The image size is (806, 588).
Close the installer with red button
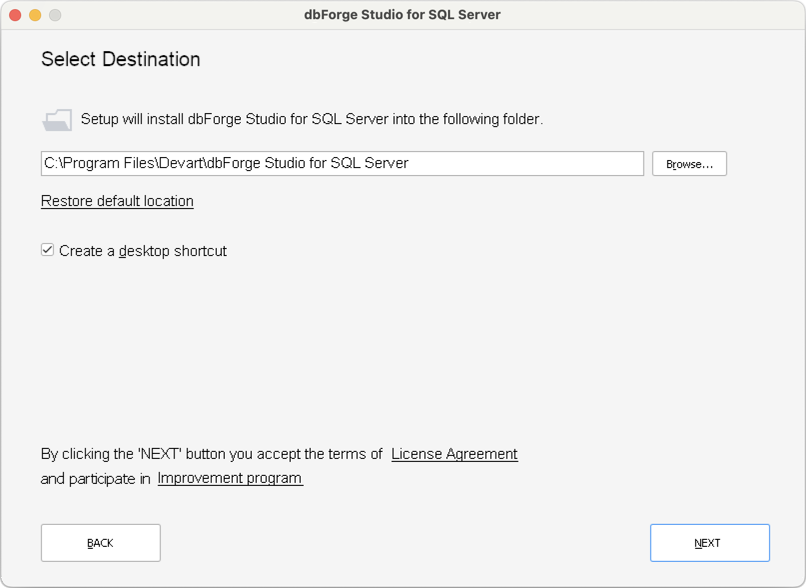15,15
